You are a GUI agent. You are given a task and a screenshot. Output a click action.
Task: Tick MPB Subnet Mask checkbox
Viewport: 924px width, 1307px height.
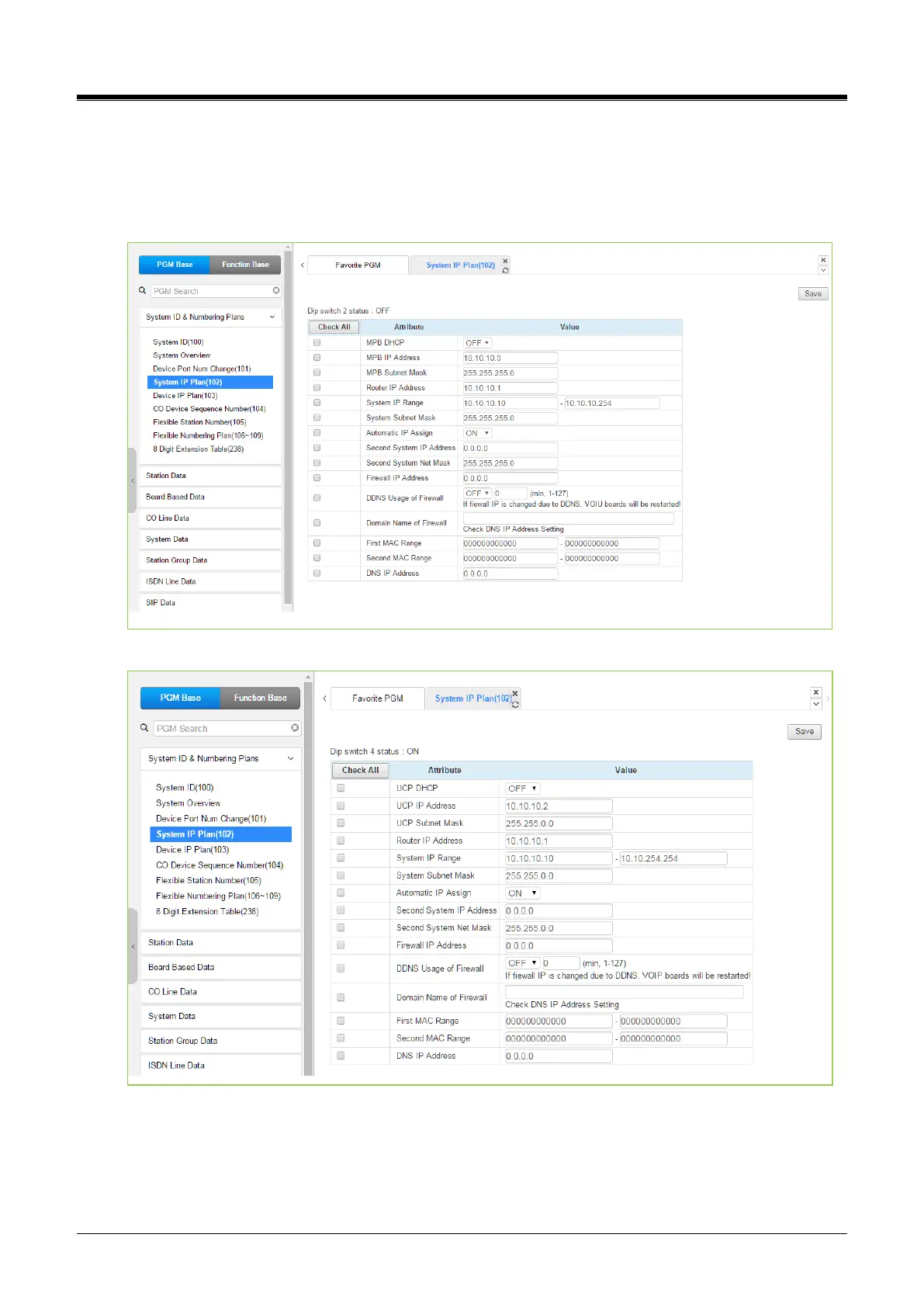tap(317, 373)
